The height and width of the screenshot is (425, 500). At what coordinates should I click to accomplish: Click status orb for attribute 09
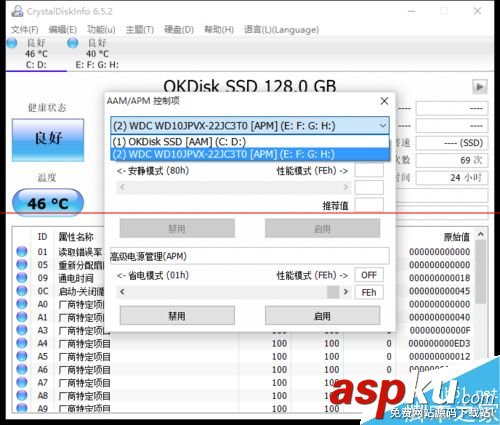click(22, 277)
